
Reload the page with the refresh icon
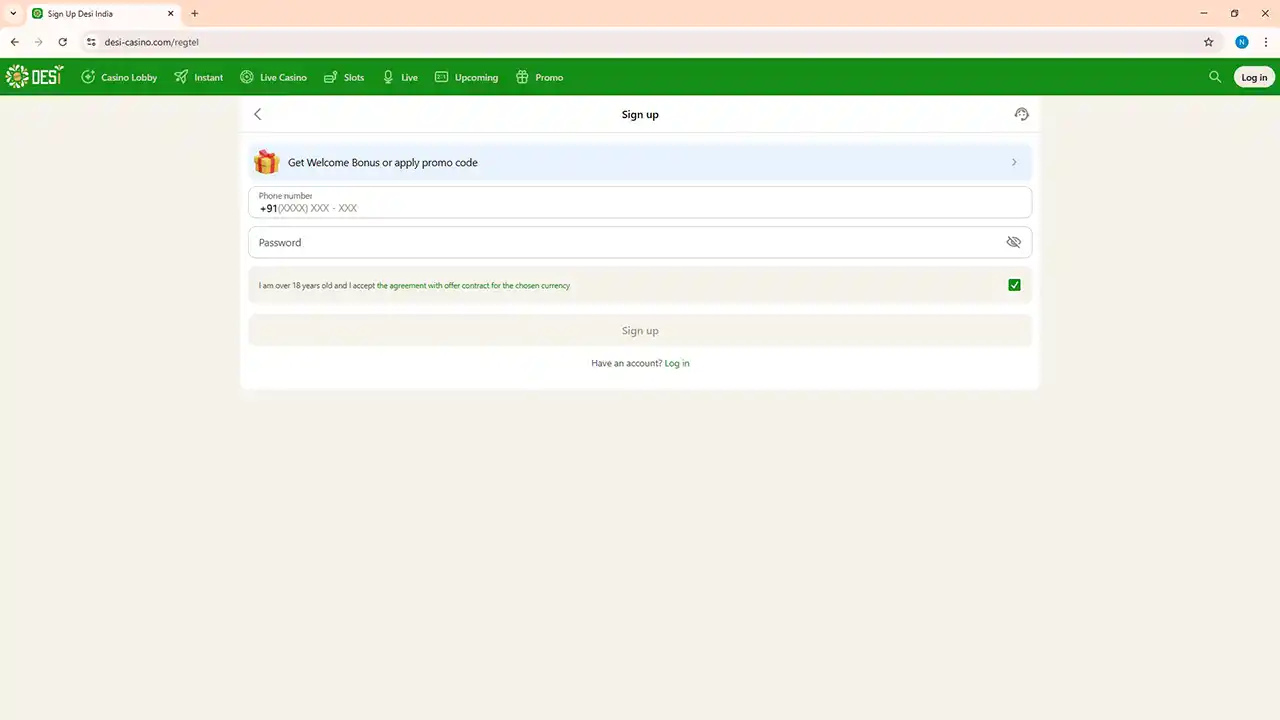(63, 42)
